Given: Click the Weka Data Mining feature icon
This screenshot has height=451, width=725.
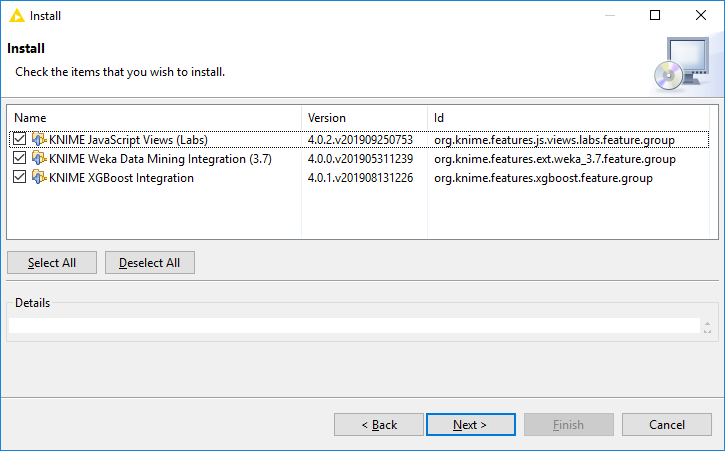Looking at the screenshot, I should click(x=39, y=158).
